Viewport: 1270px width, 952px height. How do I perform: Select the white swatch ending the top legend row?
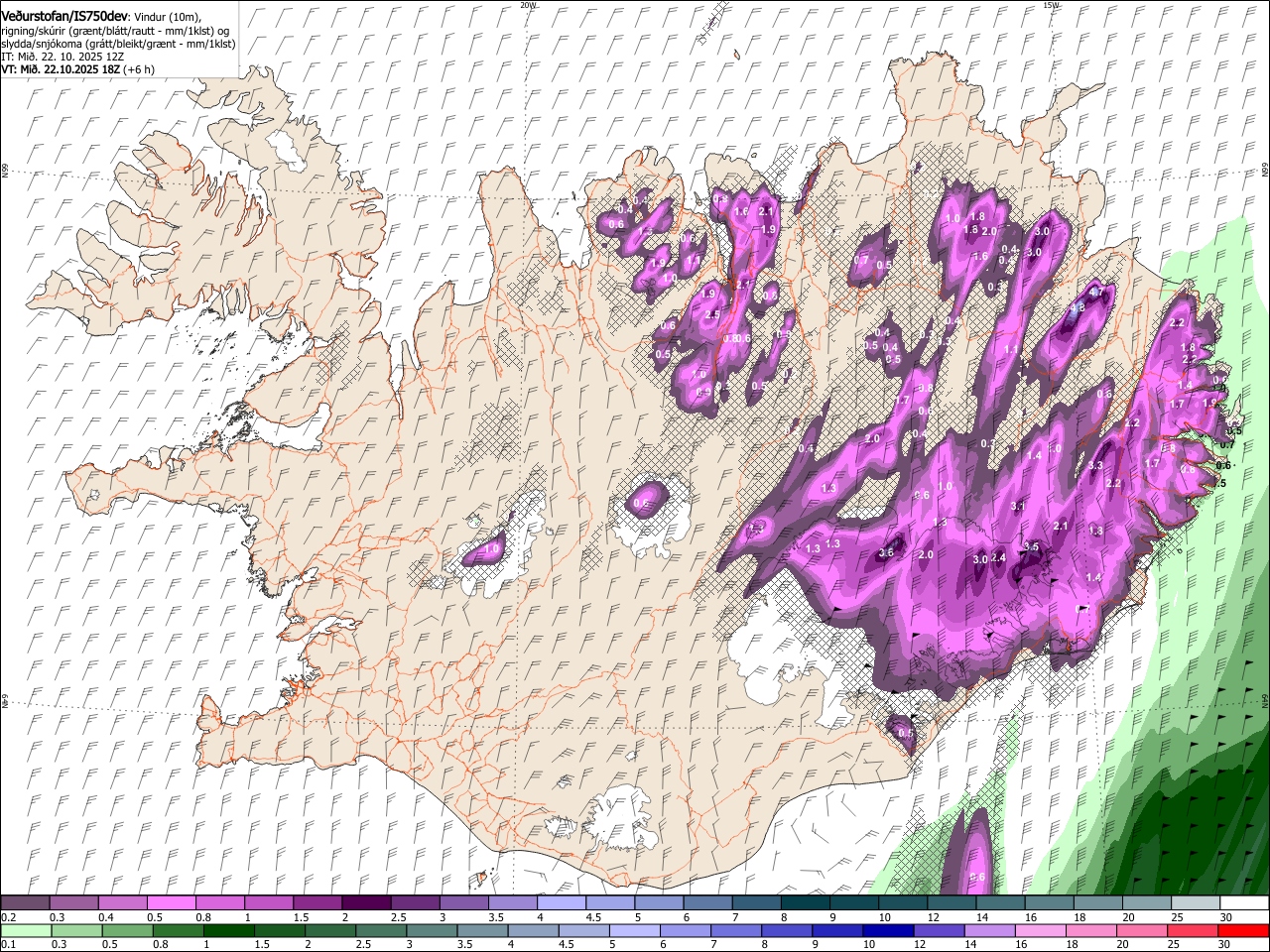click(1245, 902)
